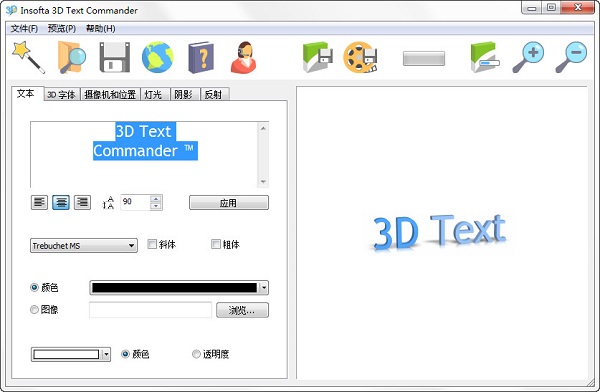Align text center
600x392 pixels.
tap(61, 202)
